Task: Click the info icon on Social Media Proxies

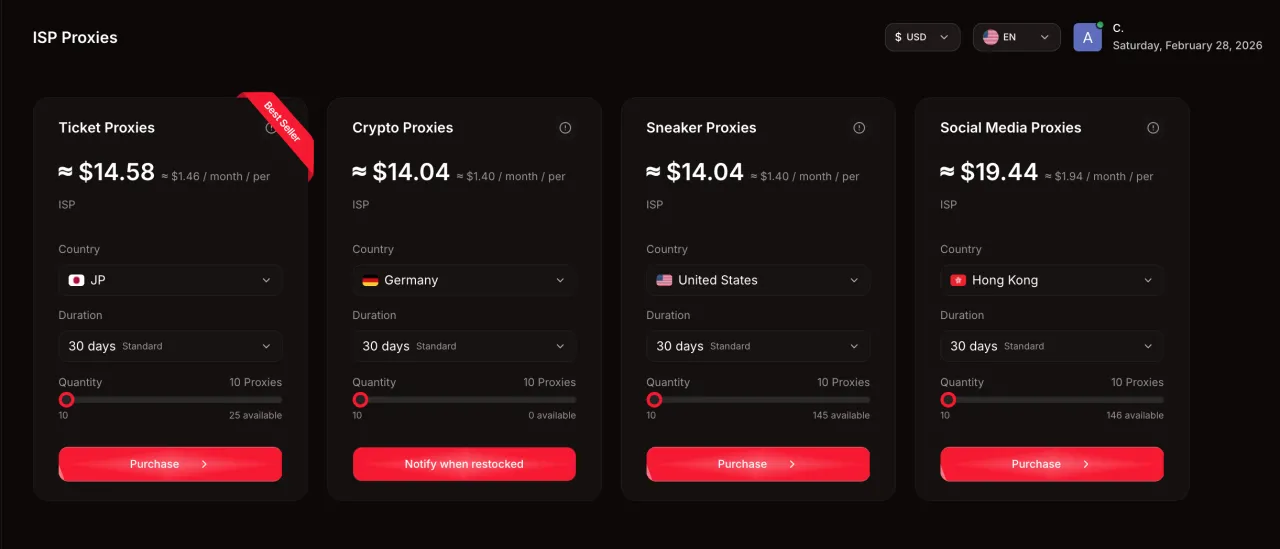Action: coord(1153,128)
